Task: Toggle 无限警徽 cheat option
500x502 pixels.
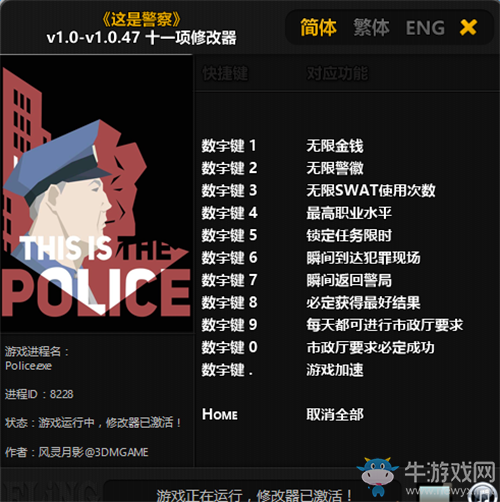Action: pos(335,168)
